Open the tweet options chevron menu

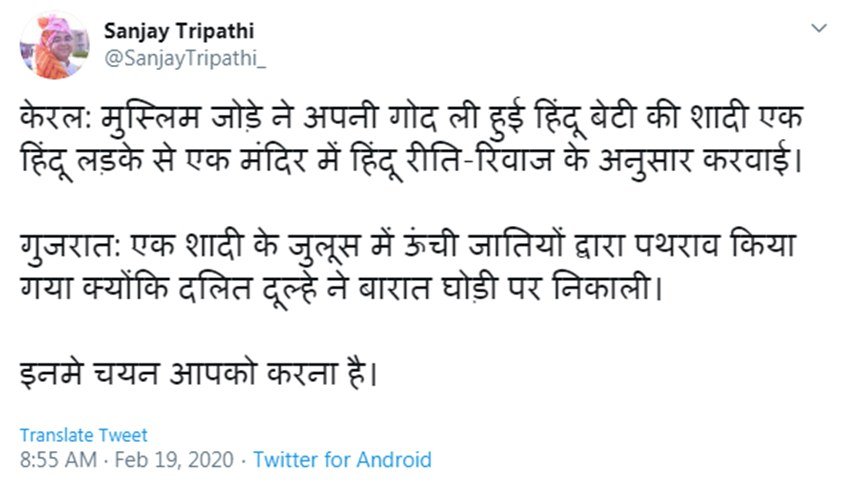coord(819,29)
